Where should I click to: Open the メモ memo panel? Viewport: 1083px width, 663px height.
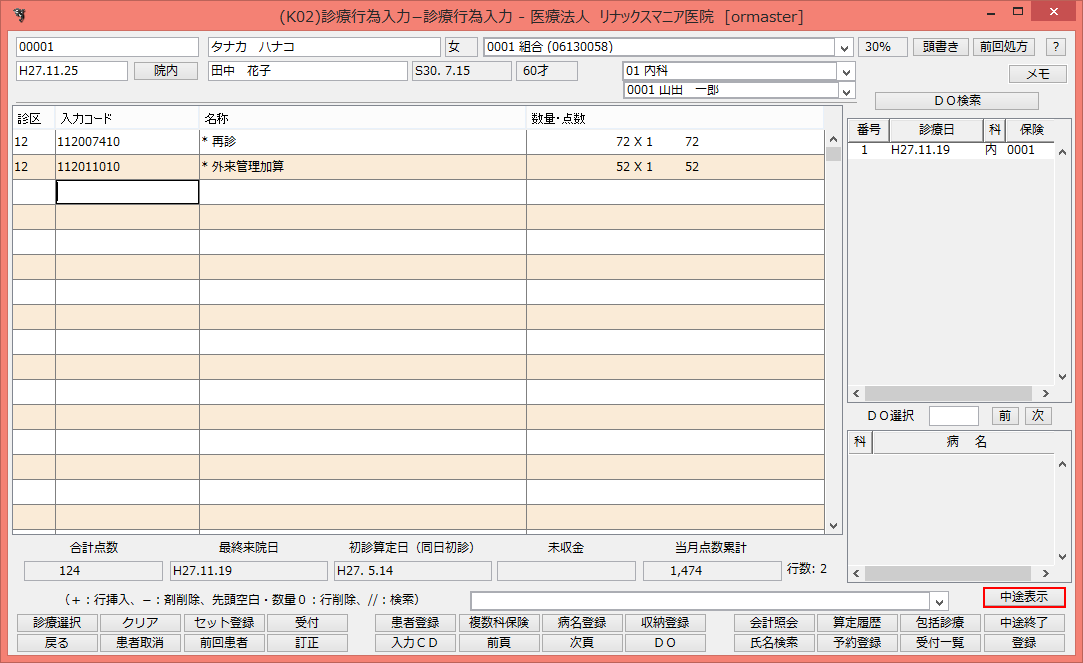pos(1040,73)
